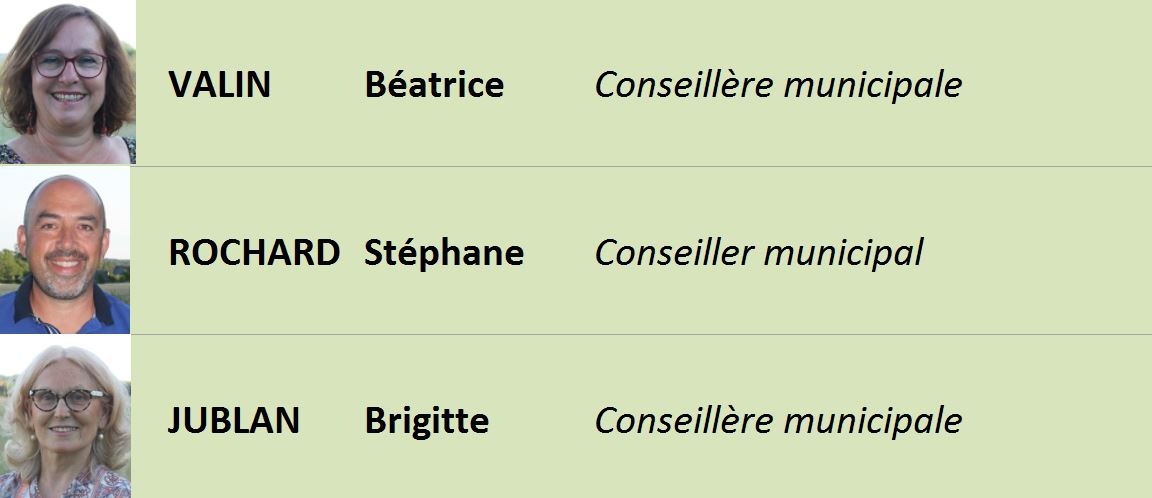Select the word Conseiller in the ROCHARD row
The width and height of the screenshot is (1152, 498).
[674, 253]
